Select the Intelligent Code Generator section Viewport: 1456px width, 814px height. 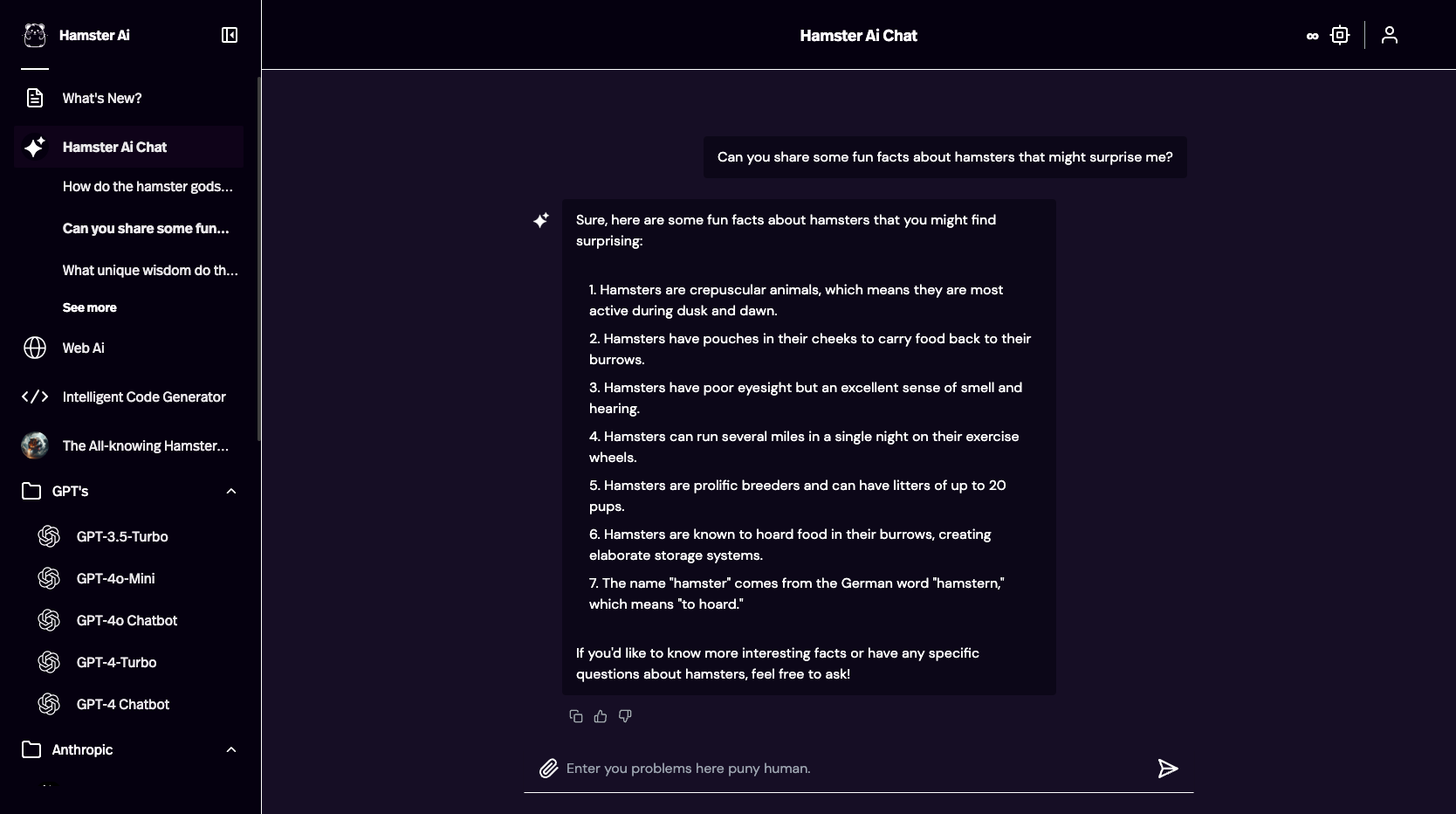144,397
